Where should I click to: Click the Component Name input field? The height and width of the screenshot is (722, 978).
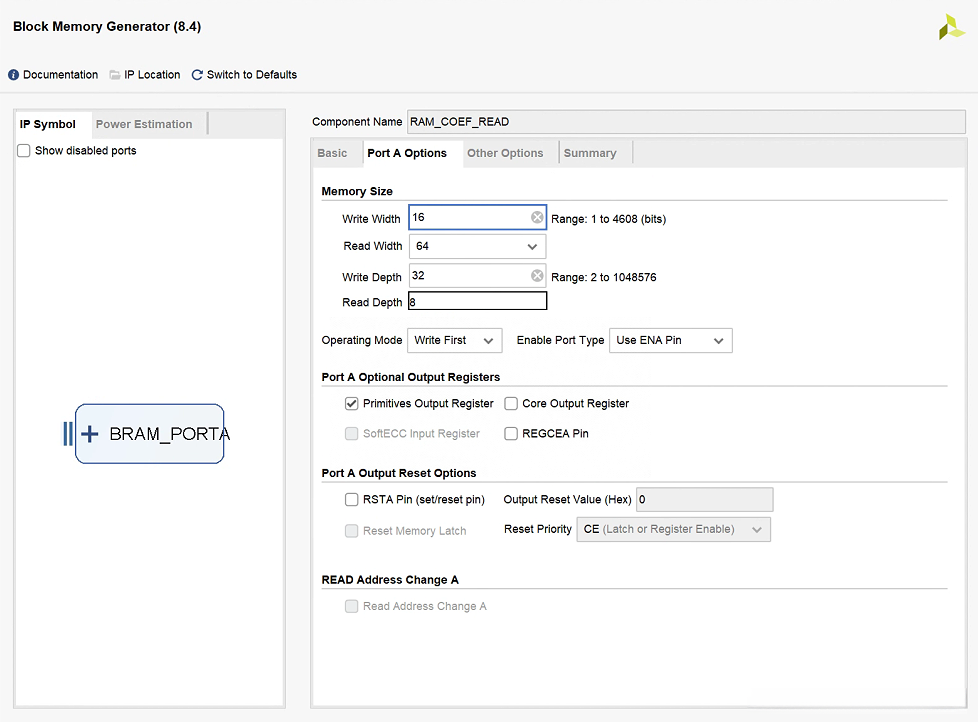pos(686,122)
